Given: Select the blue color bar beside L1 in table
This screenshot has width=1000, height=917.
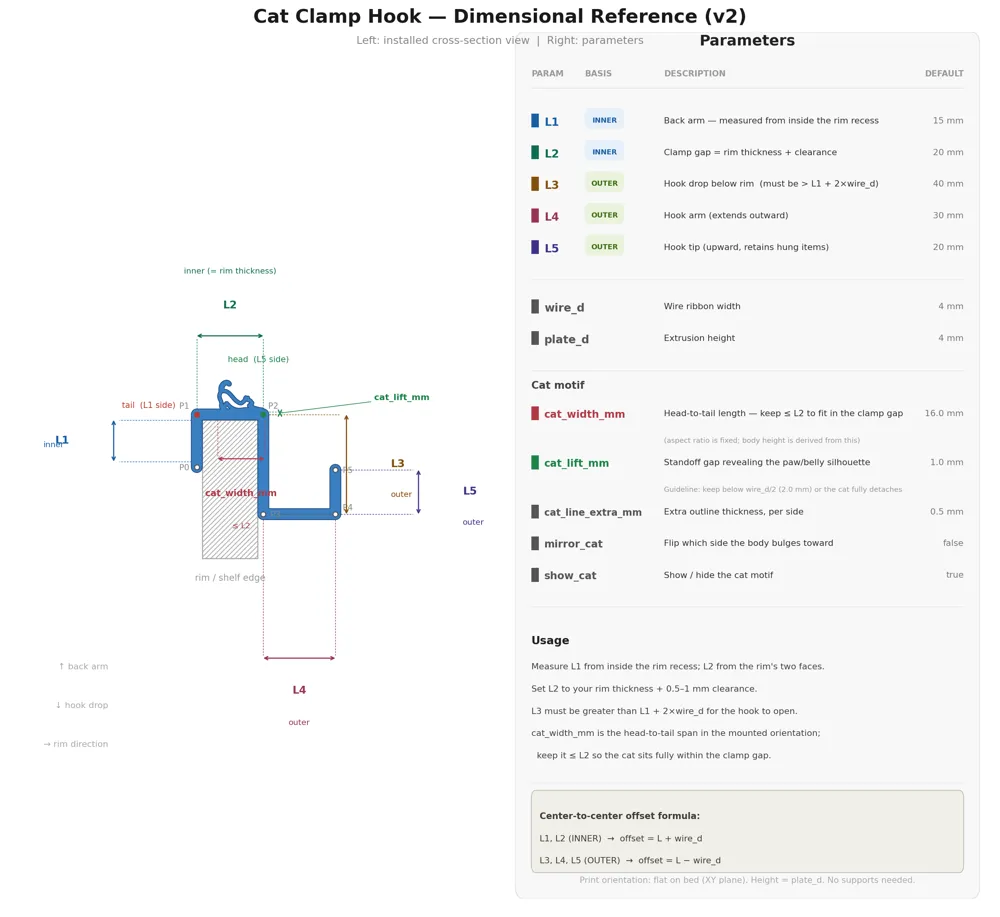Looking at the screenshot, I should coord(535,121).
